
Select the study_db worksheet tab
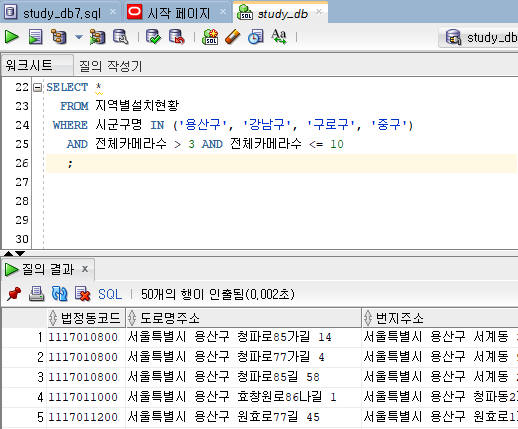(282, 14)
